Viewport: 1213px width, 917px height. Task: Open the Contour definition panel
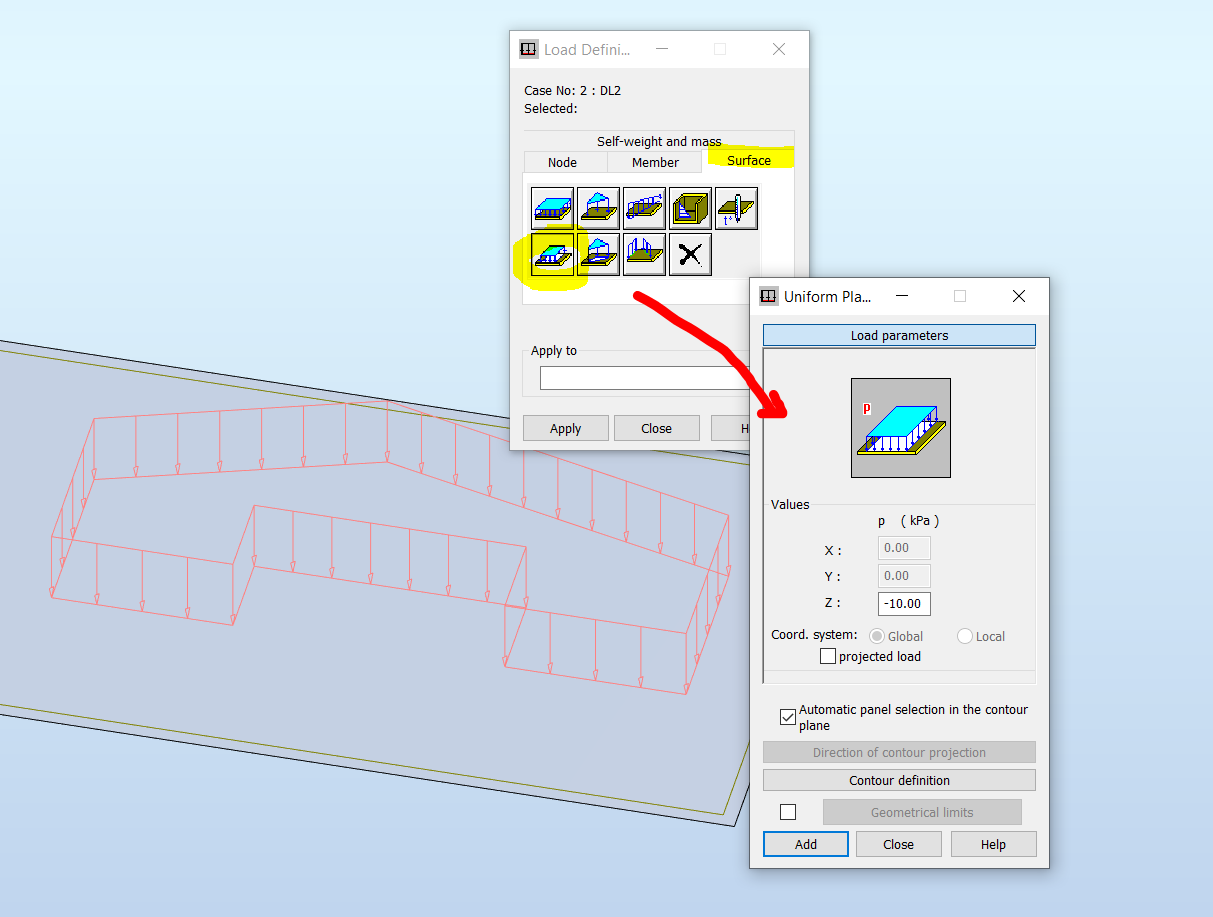point(898,780)
